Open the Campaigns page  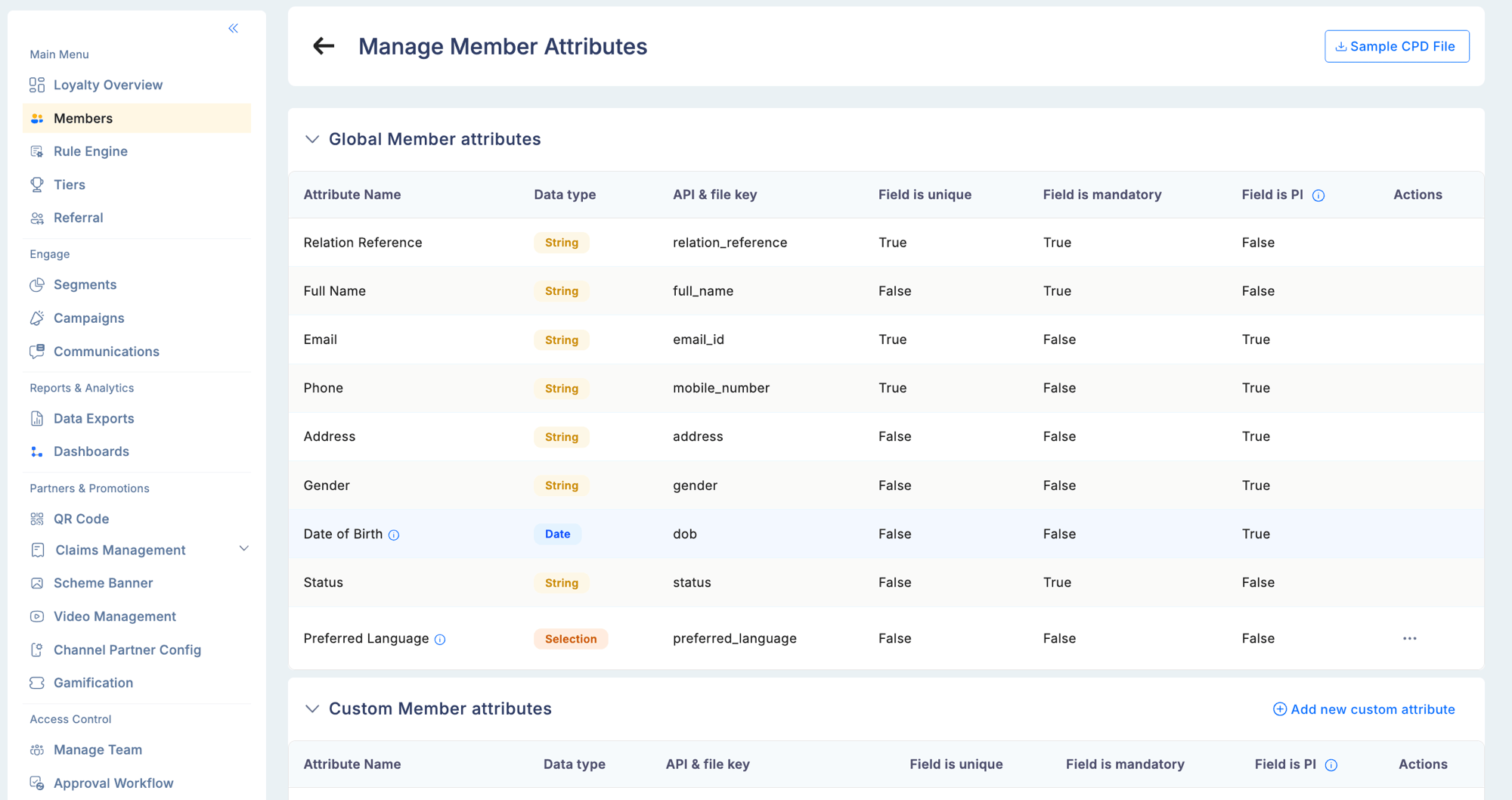(89, 318)
